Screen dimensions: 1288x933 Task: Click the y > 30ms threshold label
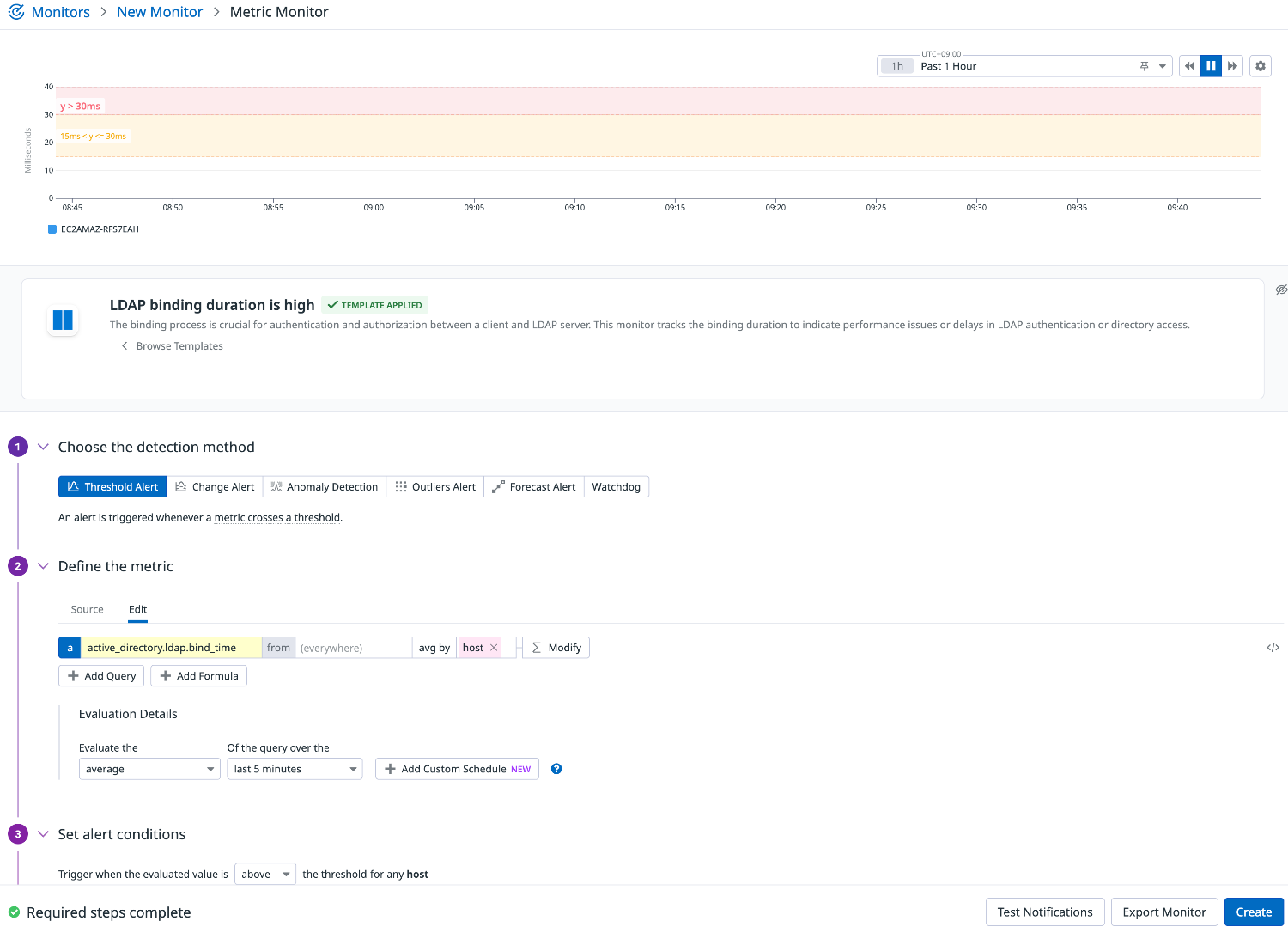pos(80,107)
